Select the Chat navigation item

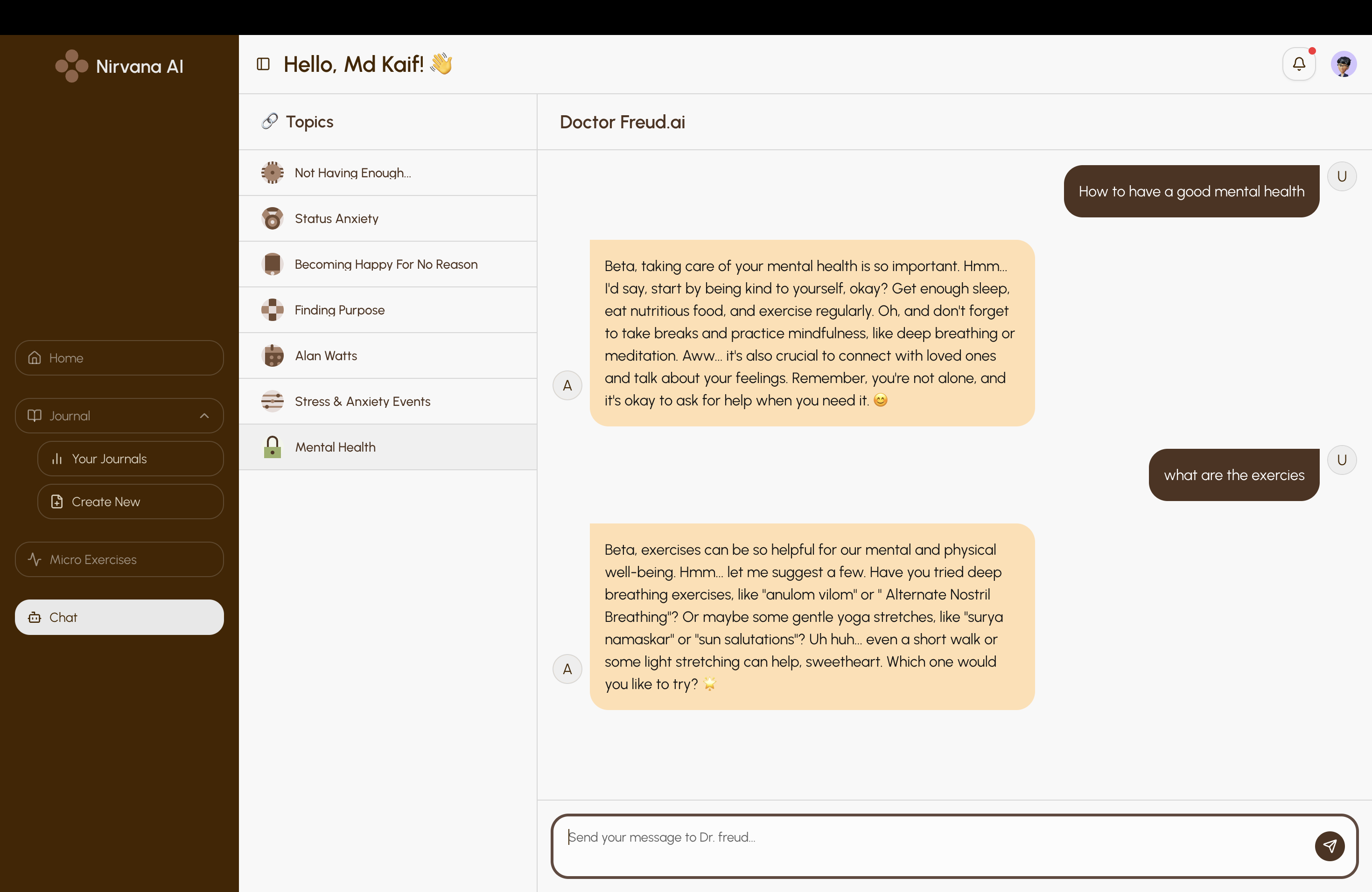(x=119, y=617)
